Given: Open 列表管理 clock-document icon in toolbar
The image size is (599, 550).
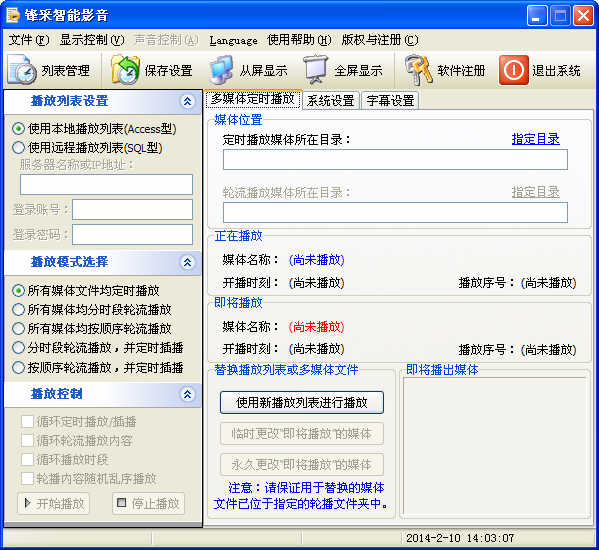Looking at the screenshot, I should [x=22, y=70].
